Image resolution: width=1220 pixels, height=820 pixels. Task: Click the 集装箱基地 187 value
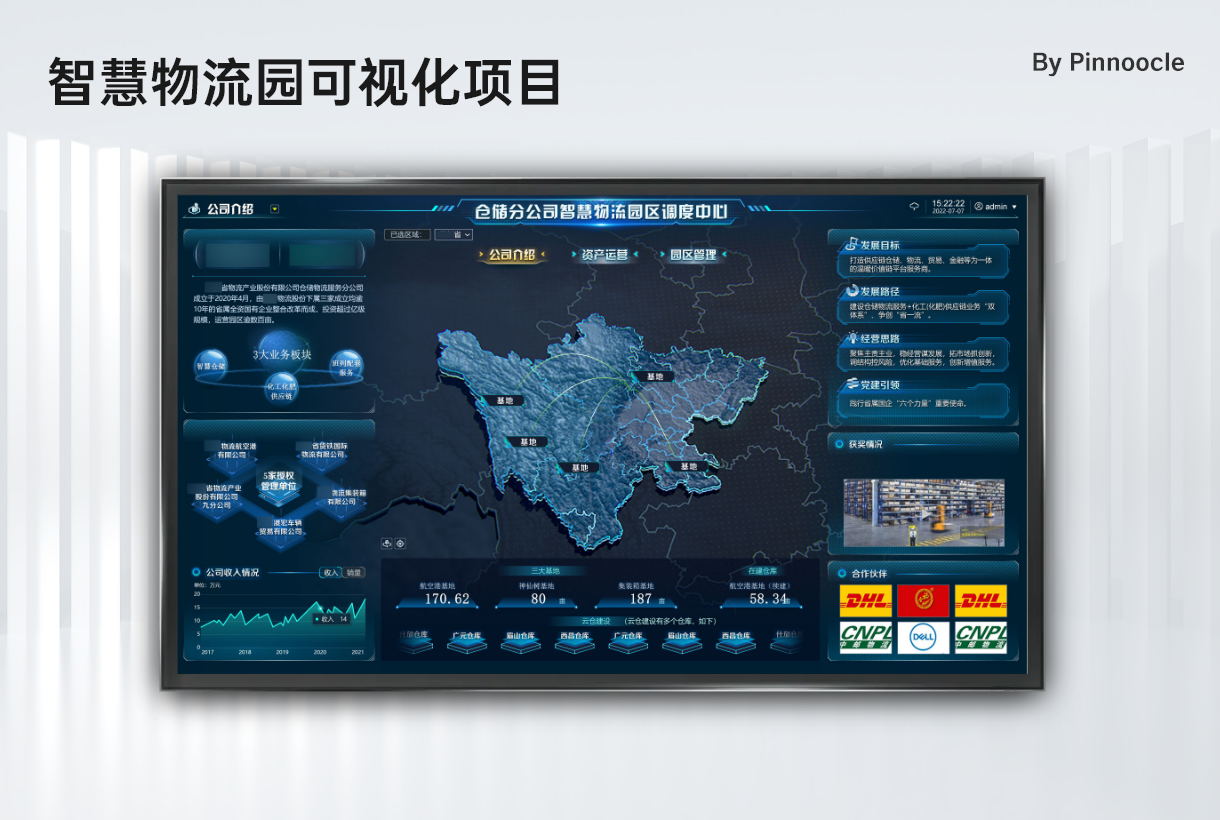pyautogui.click(x=641, y=599)
